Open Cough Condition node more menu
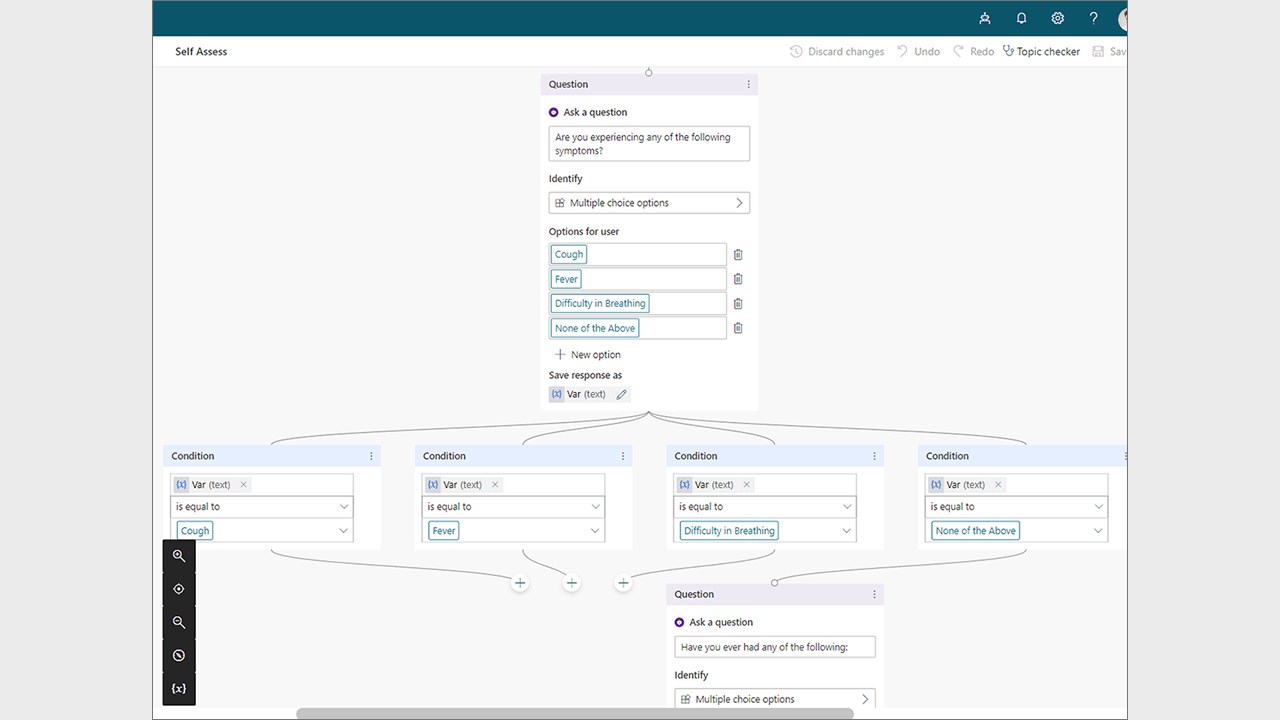1280x720 pixels. [371, 456]
